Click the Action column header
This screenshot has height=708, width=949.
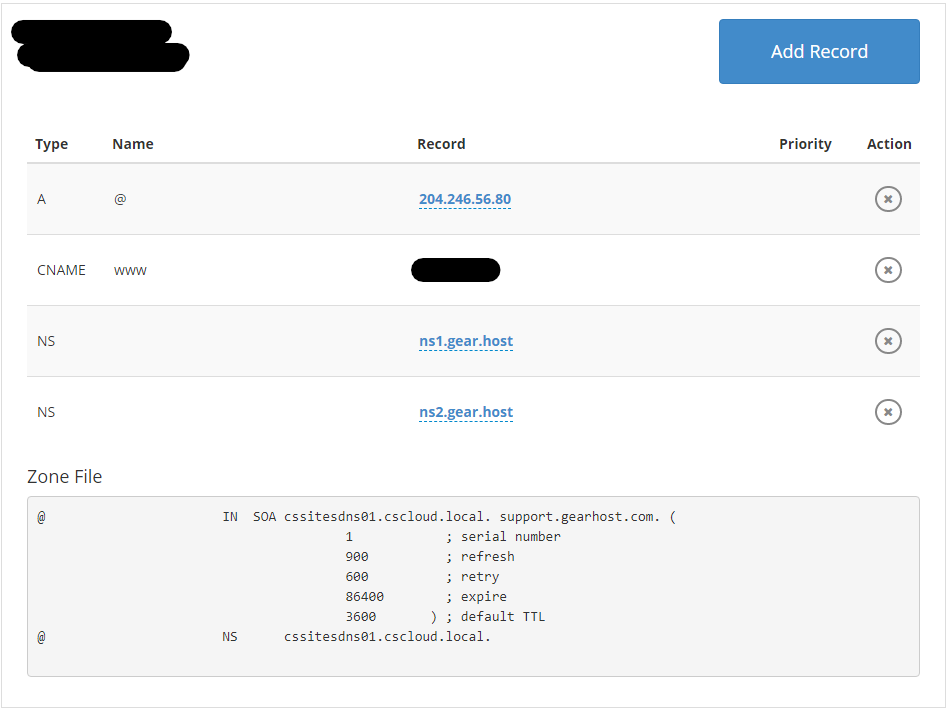point(888,143)
